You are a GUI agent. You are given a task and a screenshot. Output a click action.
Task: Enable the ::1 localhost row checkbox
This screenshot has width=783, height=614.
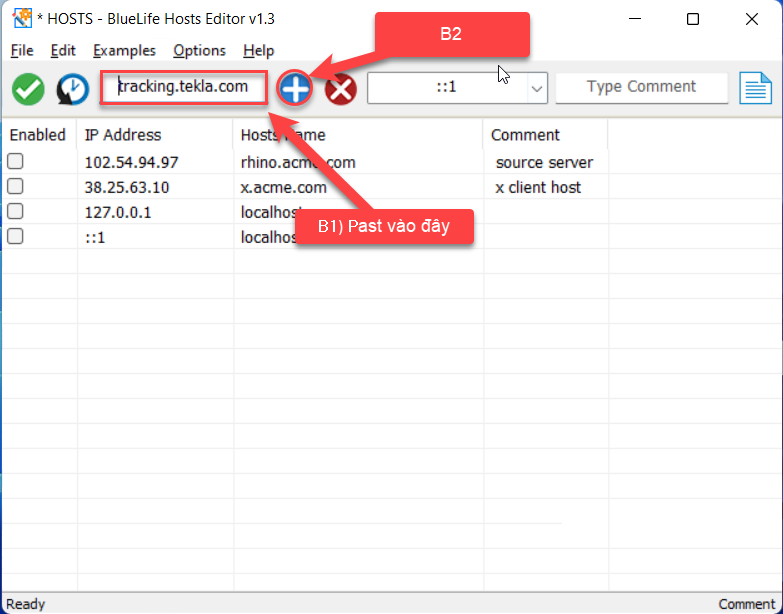coord(16,237)
